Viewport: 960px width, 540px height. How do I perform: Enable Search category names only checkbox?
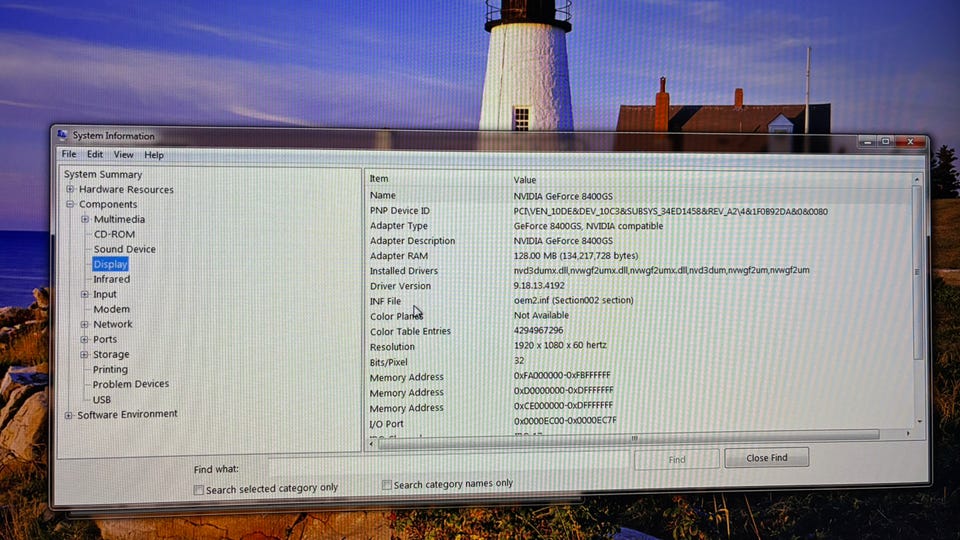pyautogui.click(x=387, y=485)
